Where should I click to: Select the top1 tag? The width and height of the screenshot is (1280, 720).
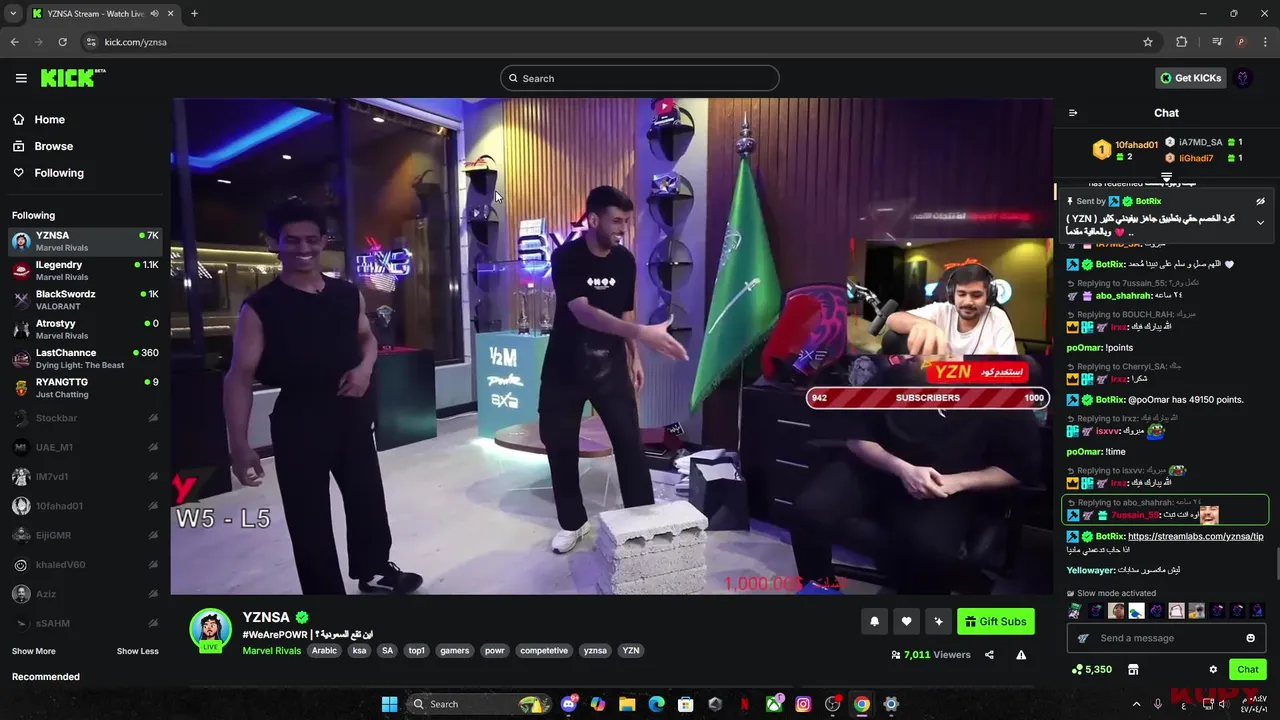click(417, 651)
